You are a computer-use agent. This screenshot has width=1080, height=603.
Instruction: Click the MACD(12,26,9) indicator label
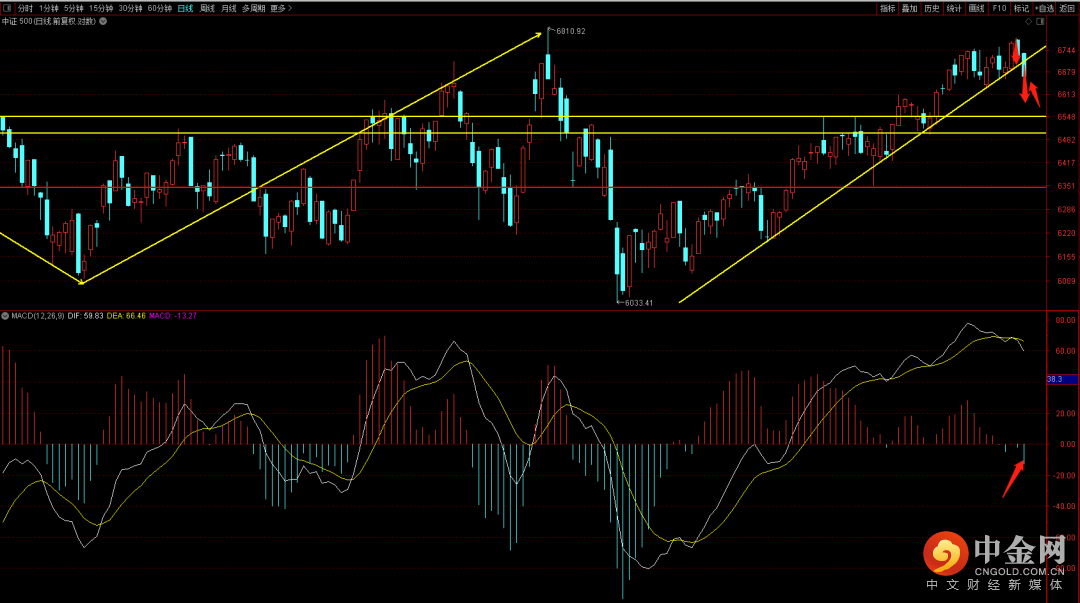click(38, 316)
